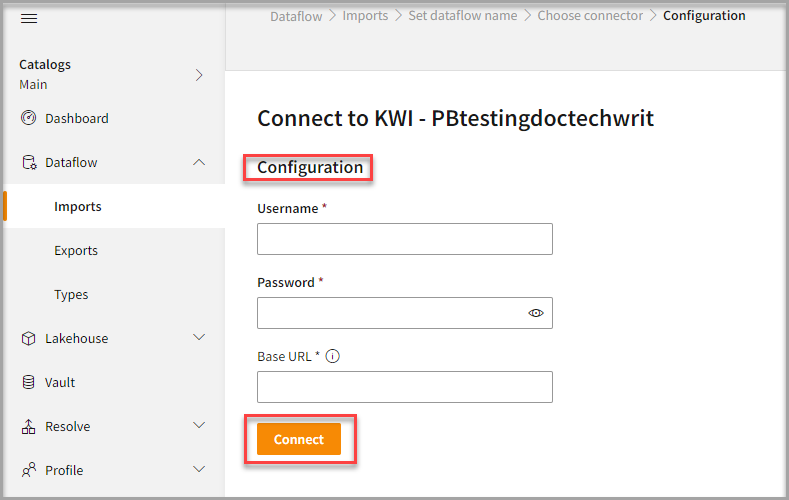
Task: Click the Profile people icon
Action: coord(28,471)
